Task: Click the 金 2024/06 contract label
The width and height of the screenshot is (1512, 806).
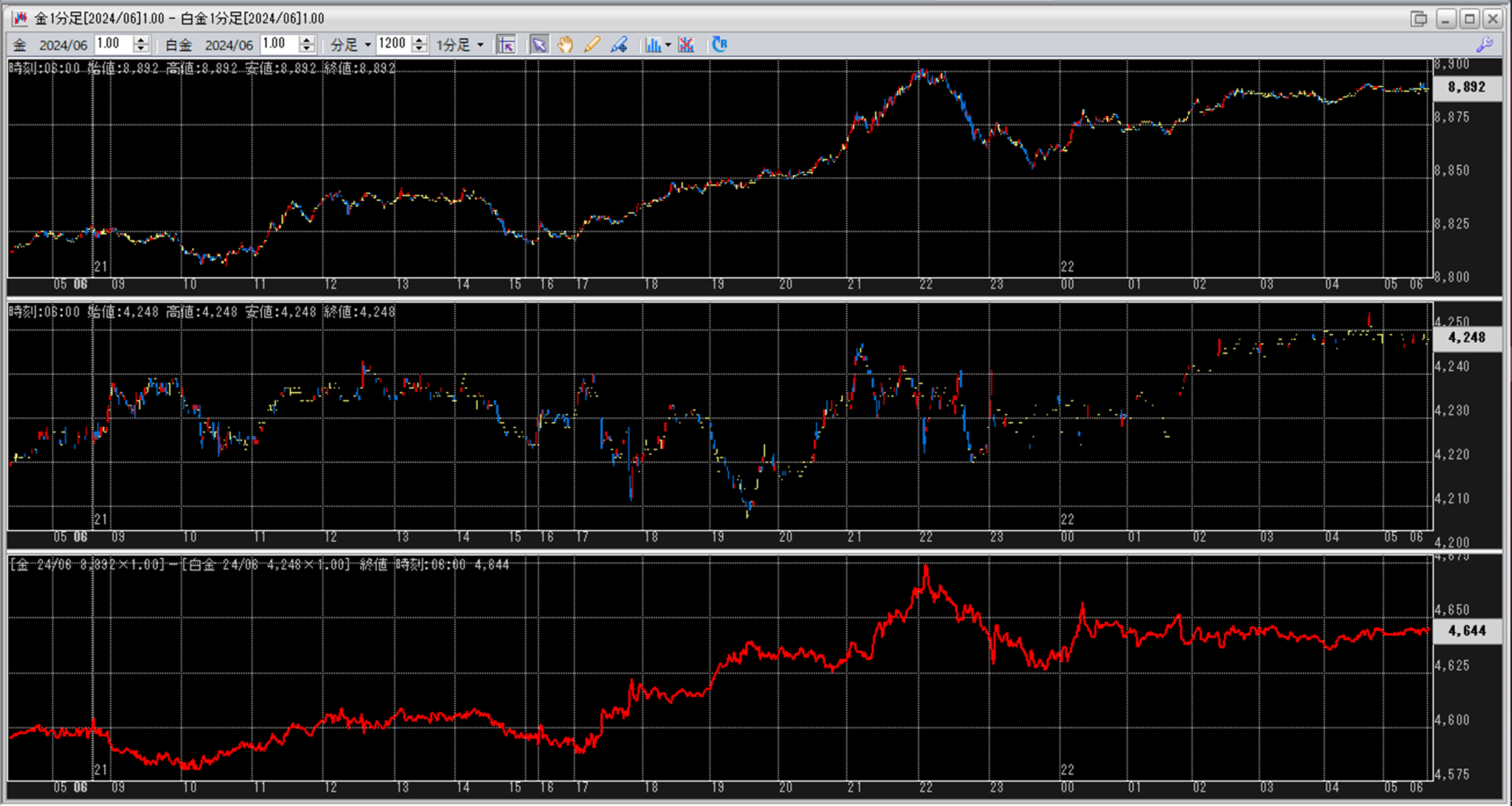Action: (x=62, y=45)
